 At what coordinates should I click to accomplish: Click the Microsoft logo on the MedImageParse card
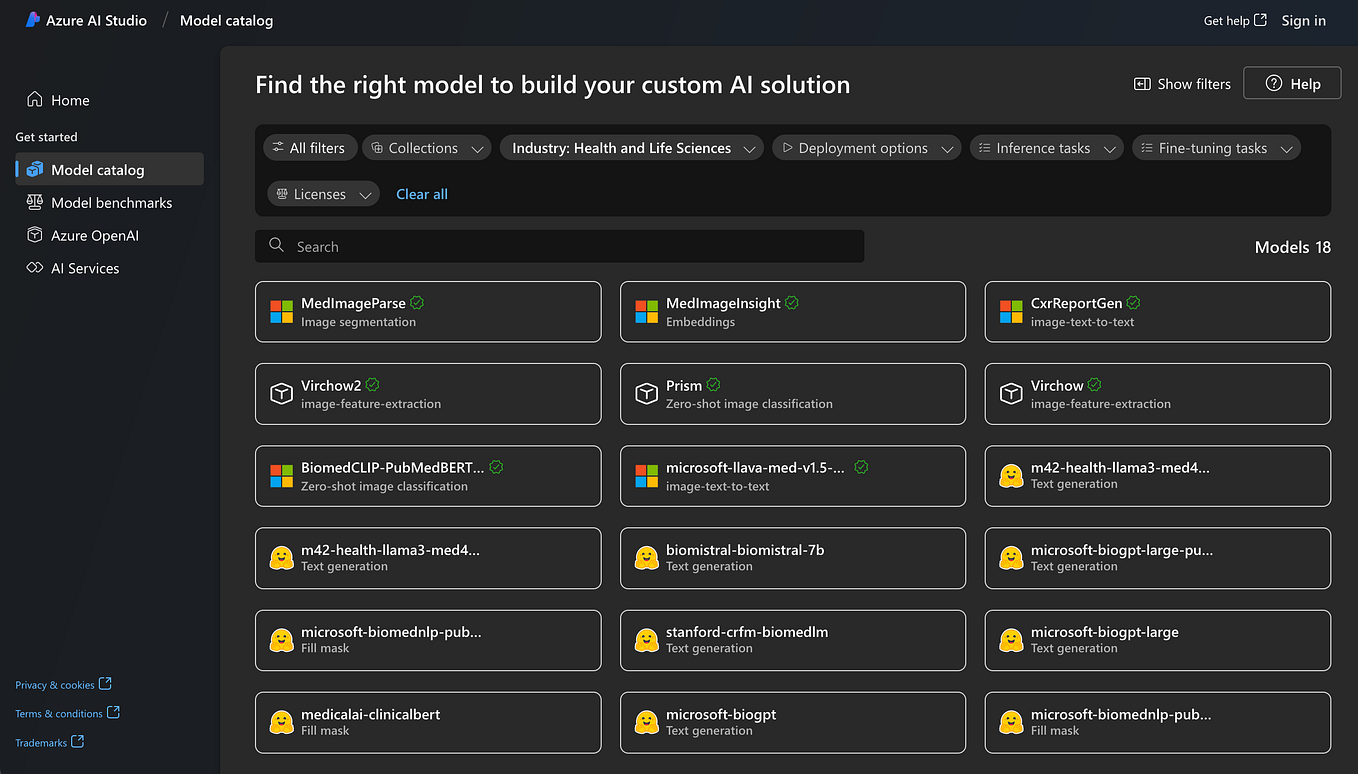point(281,312)
